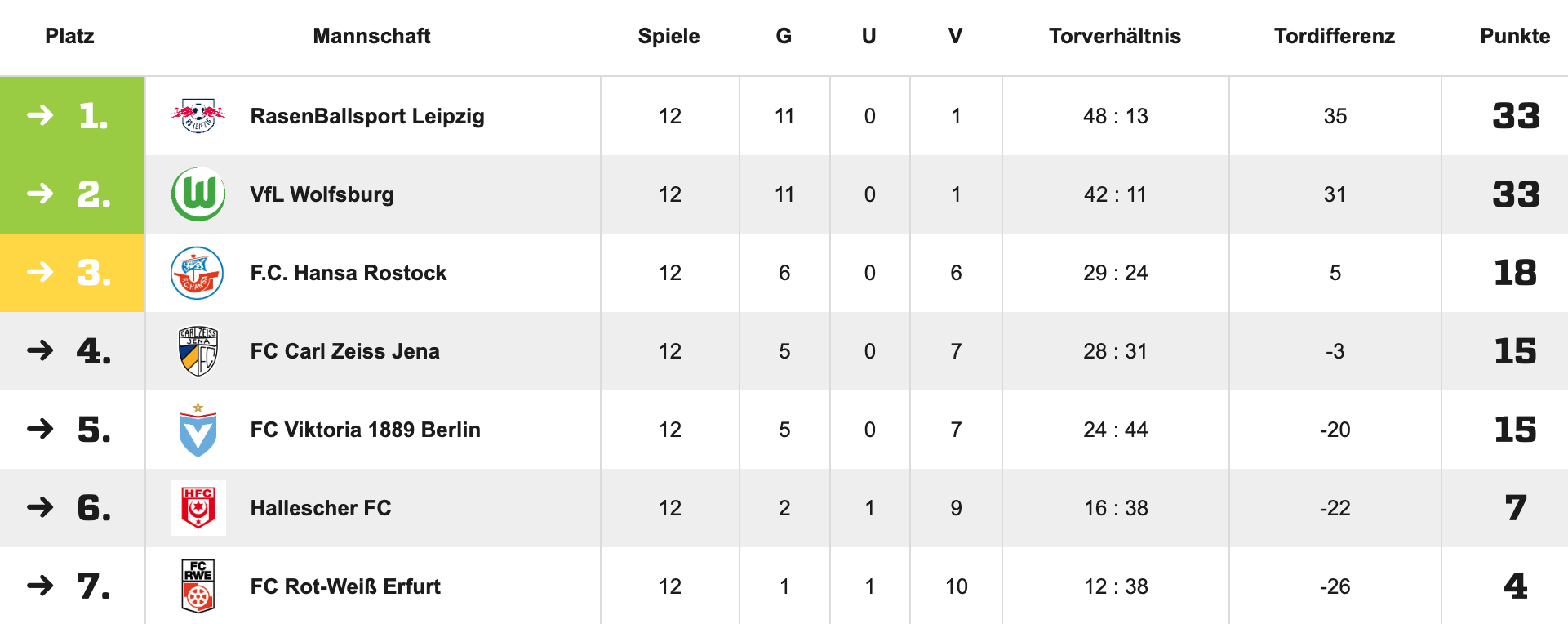The height and width of the screenshot is (624, 1568).
Task: Select Hallescher FC team name
Action: pos(320,508)
